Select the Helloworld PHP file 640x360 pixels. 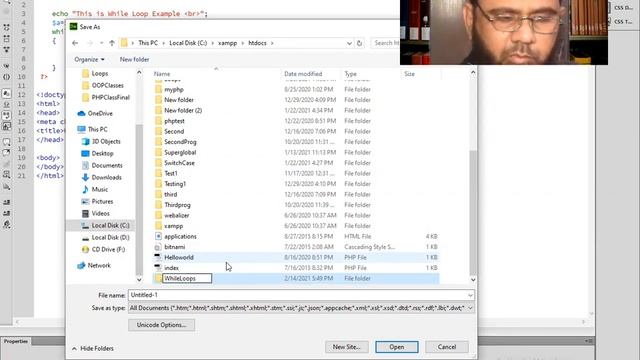296,258
